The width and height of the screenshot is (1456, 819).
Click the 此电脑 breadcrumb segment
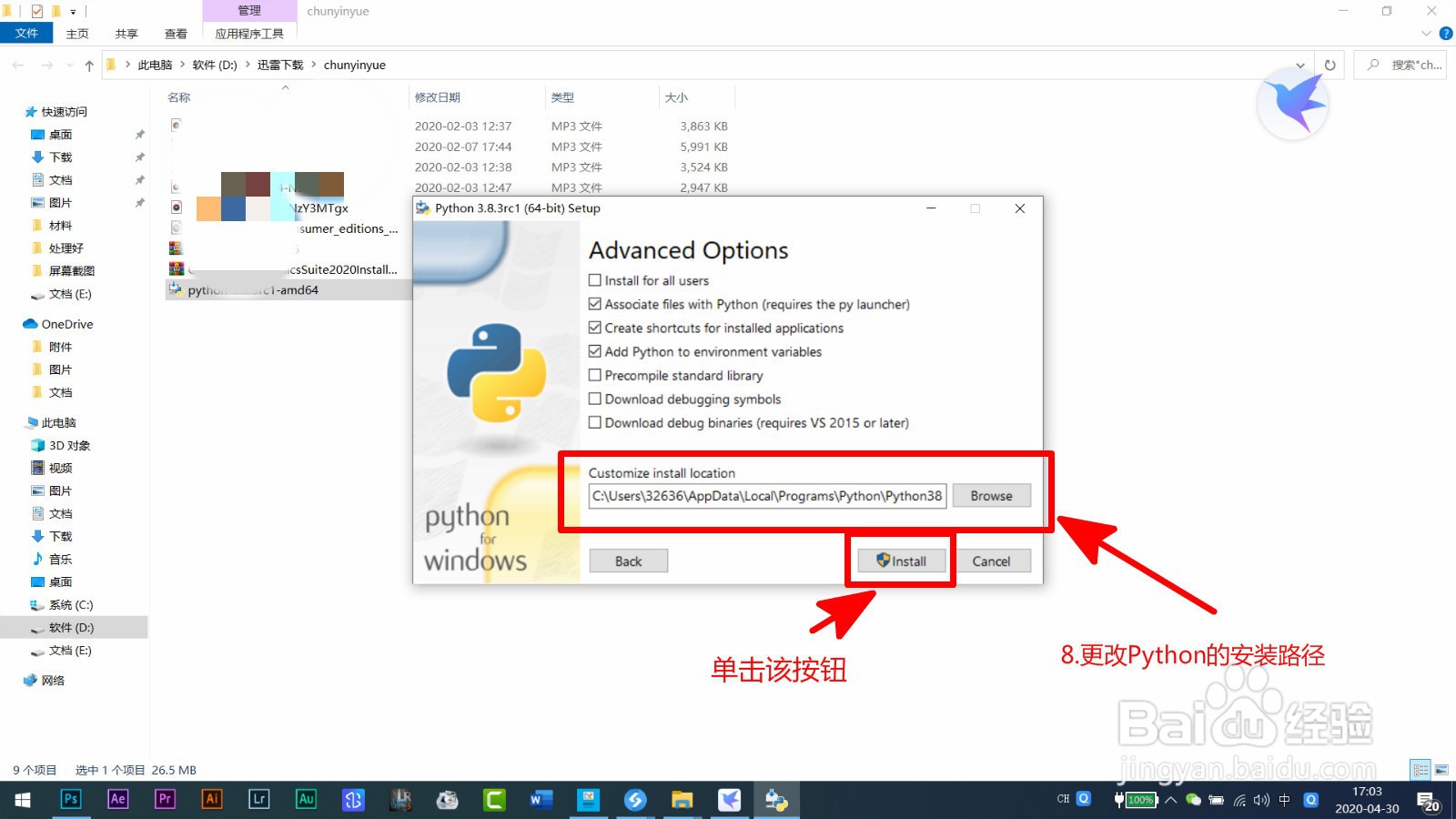pos(155,65)
